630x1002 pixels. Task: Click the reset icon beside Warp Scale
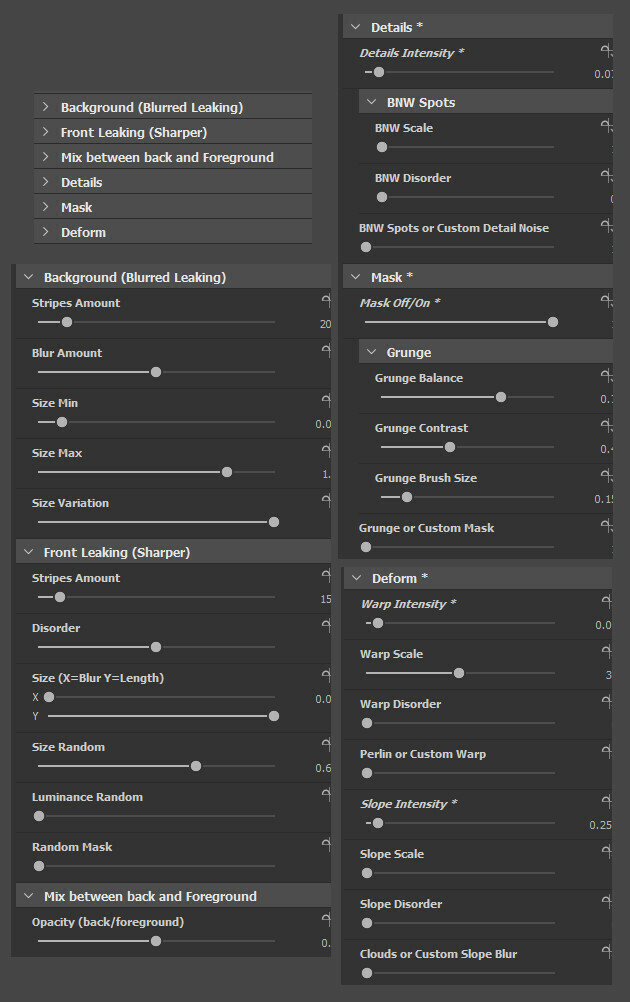tap(606, 653)
